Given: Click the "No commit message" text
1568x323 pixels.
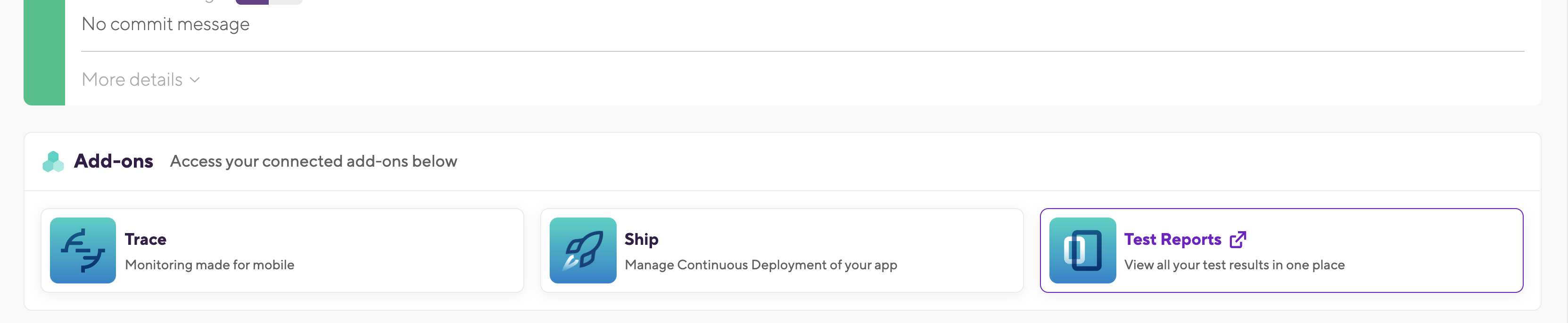Looking at the screenshot, I should click(165, 24).
